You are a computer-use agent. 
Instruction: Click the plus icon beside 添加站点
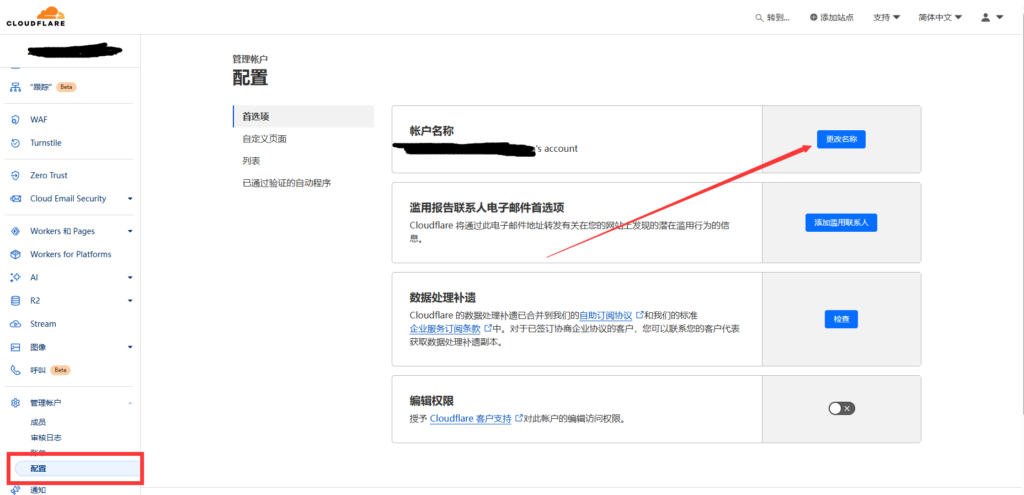(x=814, y=18)
